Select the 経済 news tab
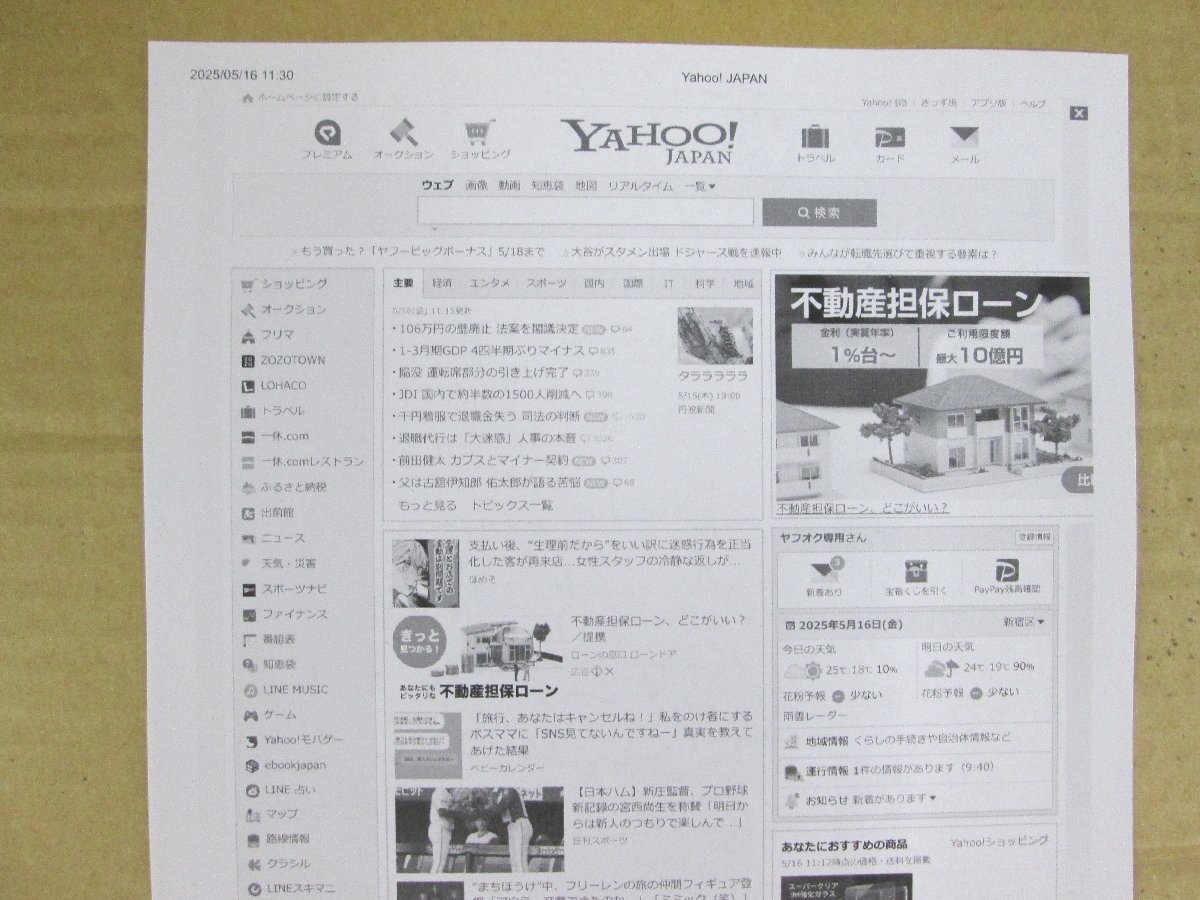This screenshot has height=900, width=1200. click(x=442, y=283)
